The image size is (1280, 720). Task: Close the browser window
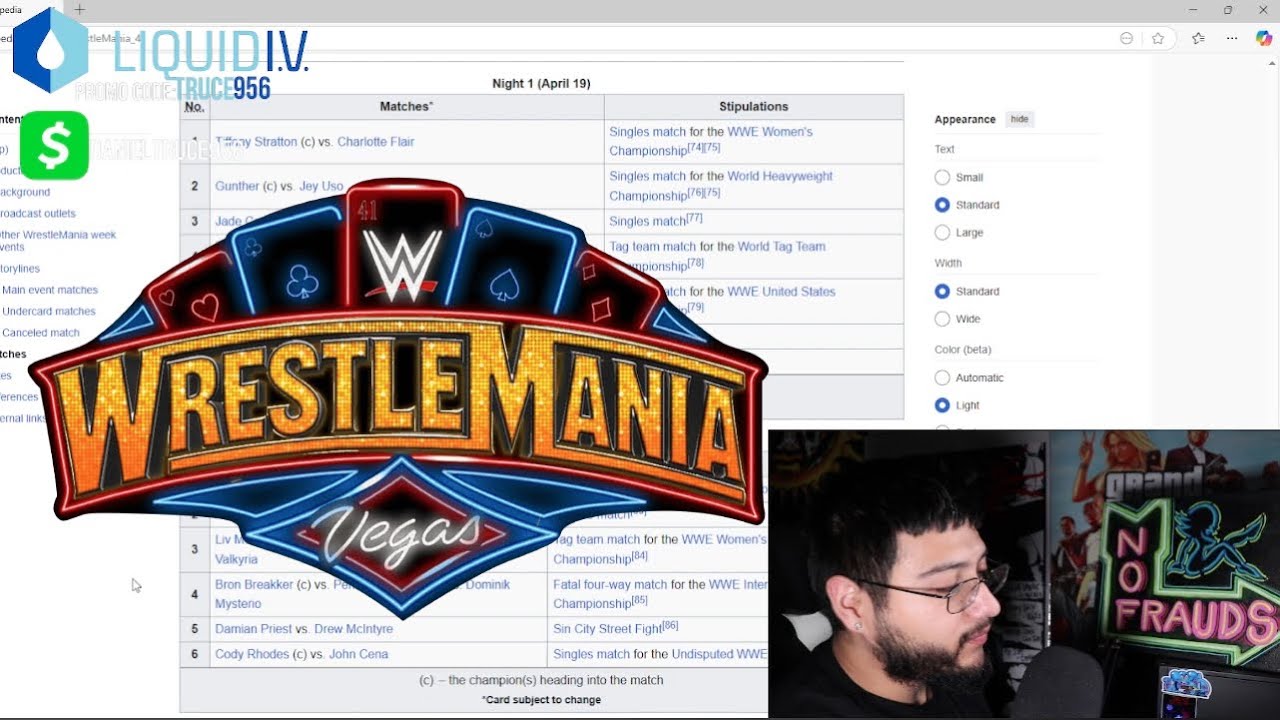point(1263,10)
